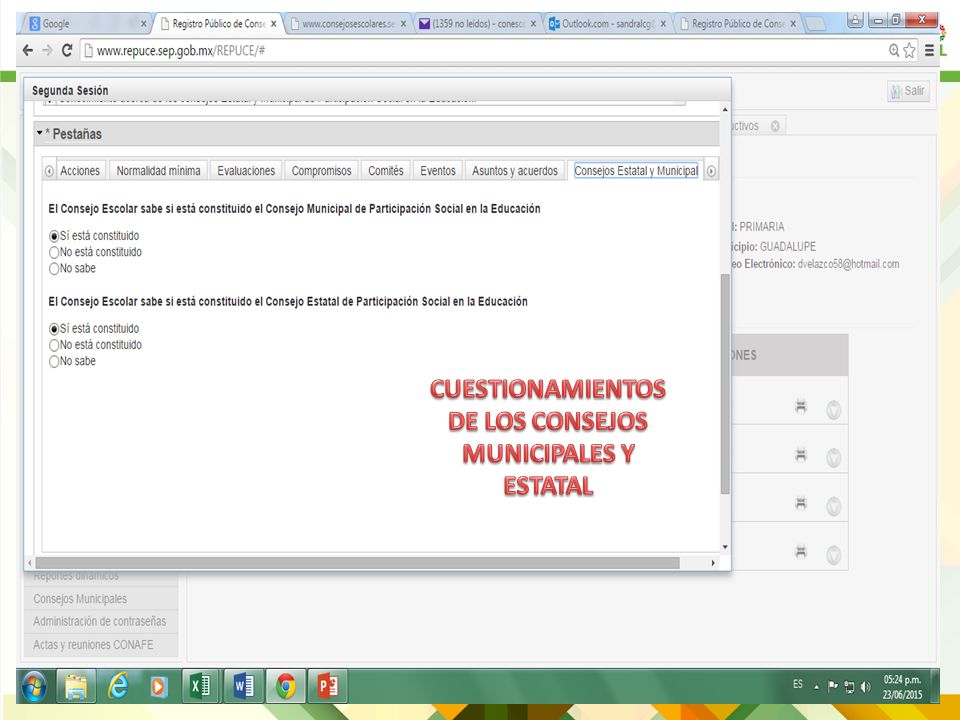
Task: Open PowerPoint from the taskbar
Action: click(328, 686)
